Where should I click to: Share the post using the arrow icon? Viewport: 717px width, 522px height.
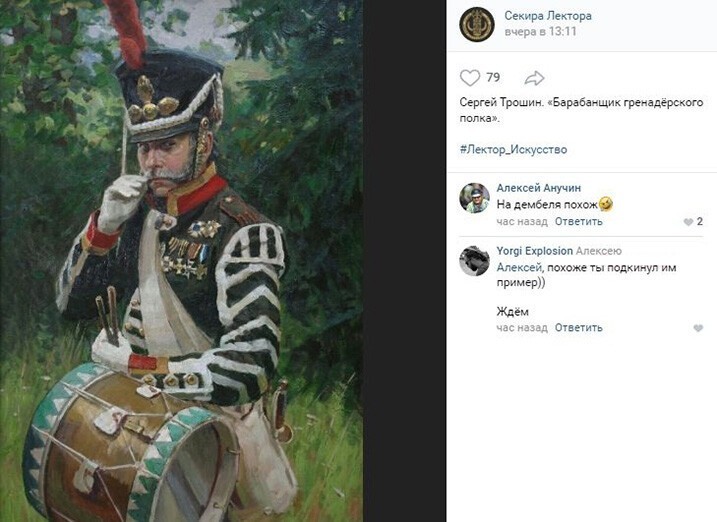[x=534, y=78]
